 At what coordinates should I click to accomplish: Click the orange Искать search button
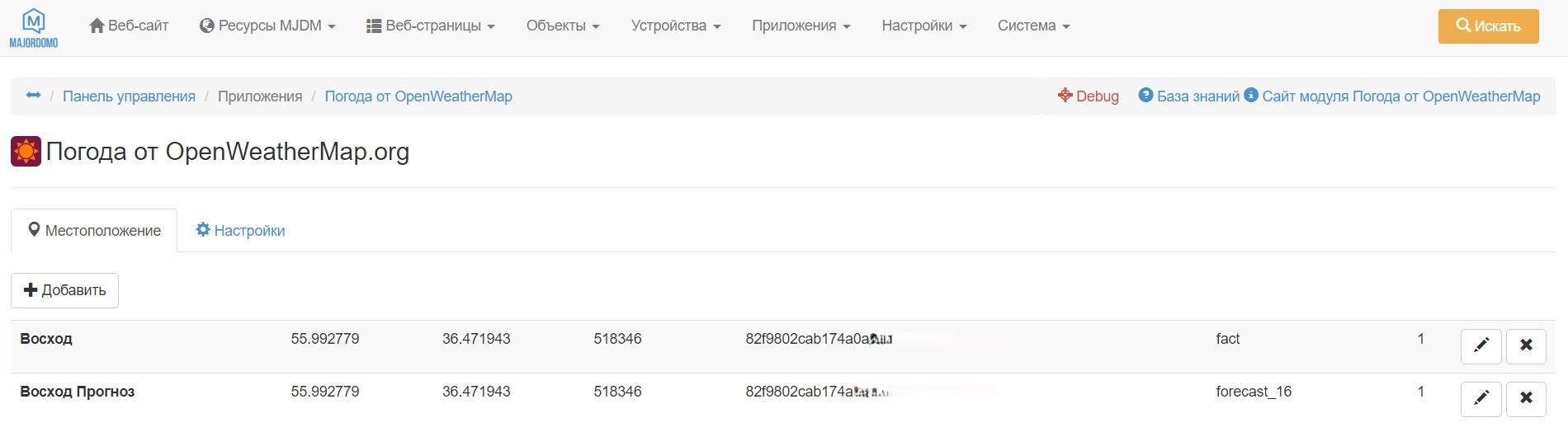[x=1488, y=26]
